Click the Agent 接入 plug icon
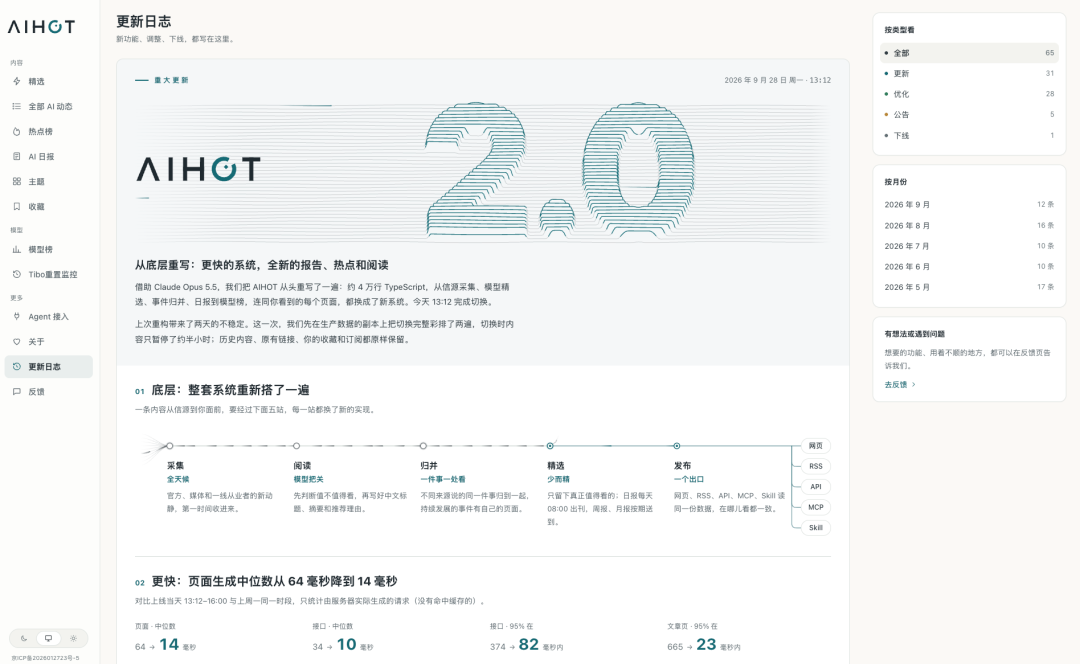The width and height of the screenshot is (1080, 664). pos(17,316)
